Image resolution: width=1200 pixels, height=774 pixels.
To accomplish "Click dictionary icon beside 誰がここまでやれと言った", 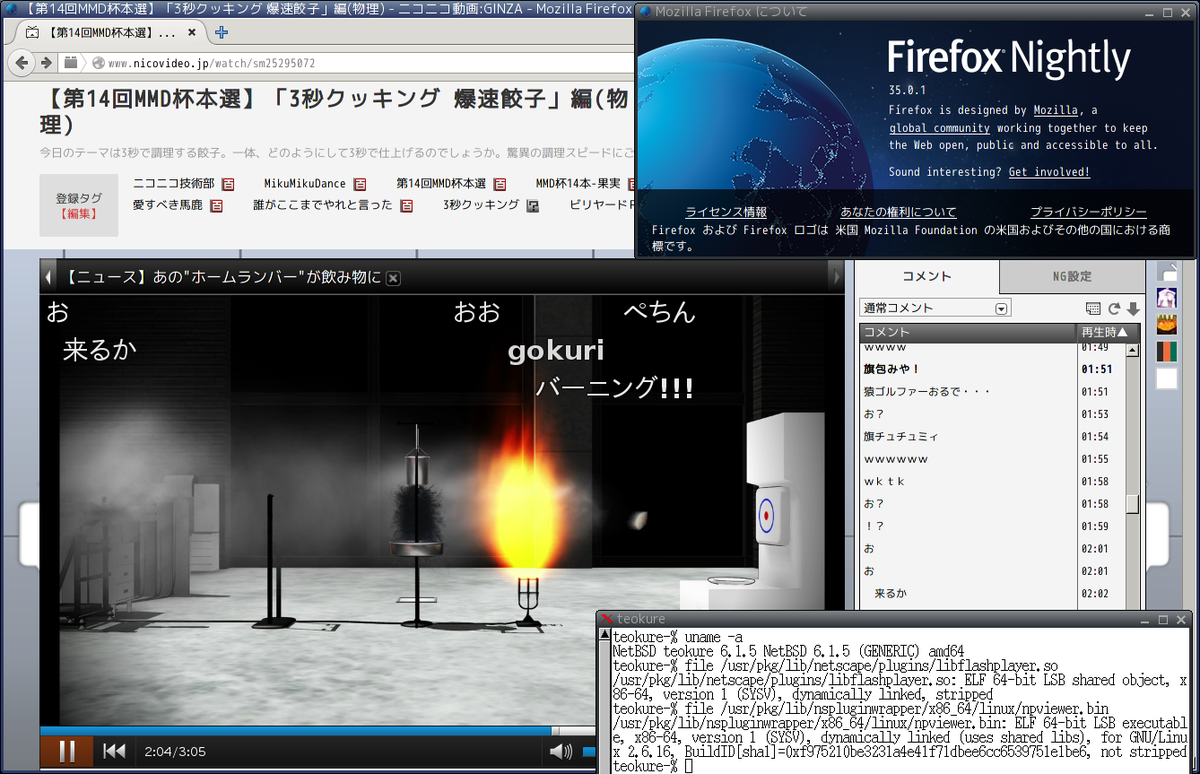I will [407, 205].
